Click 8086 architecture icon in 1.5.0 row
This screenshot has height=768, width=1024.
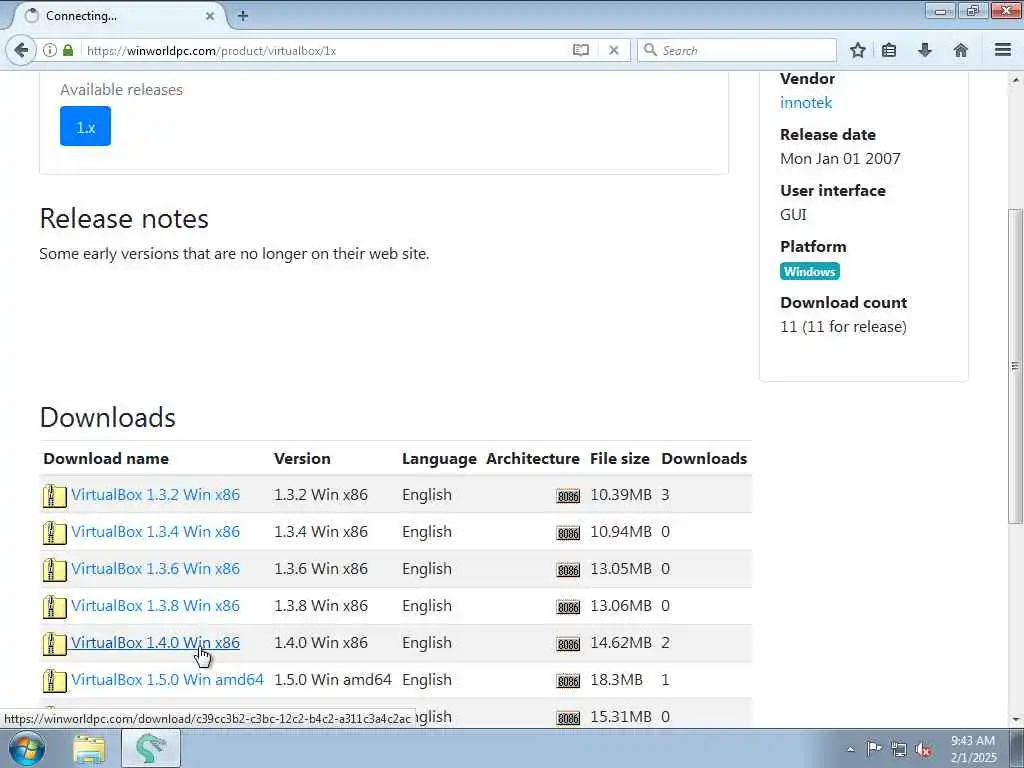(568, 681)
